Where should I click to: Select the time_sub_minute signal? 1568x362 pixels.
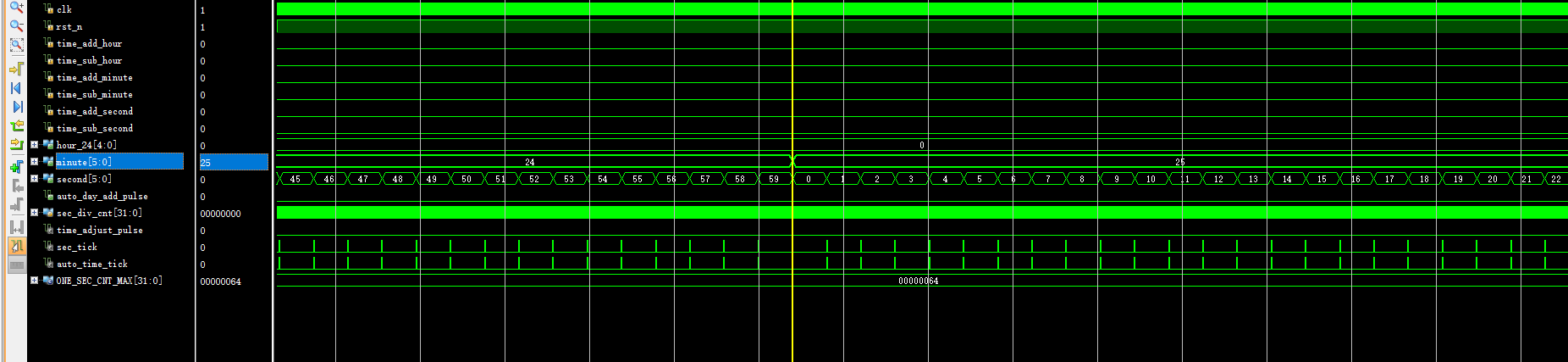(95, 94)
